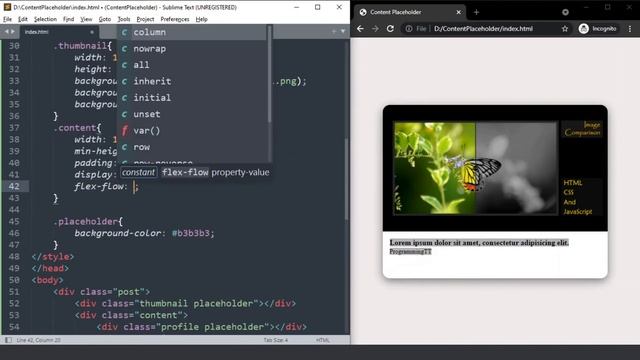Open the Selection menu

[45, 19]
